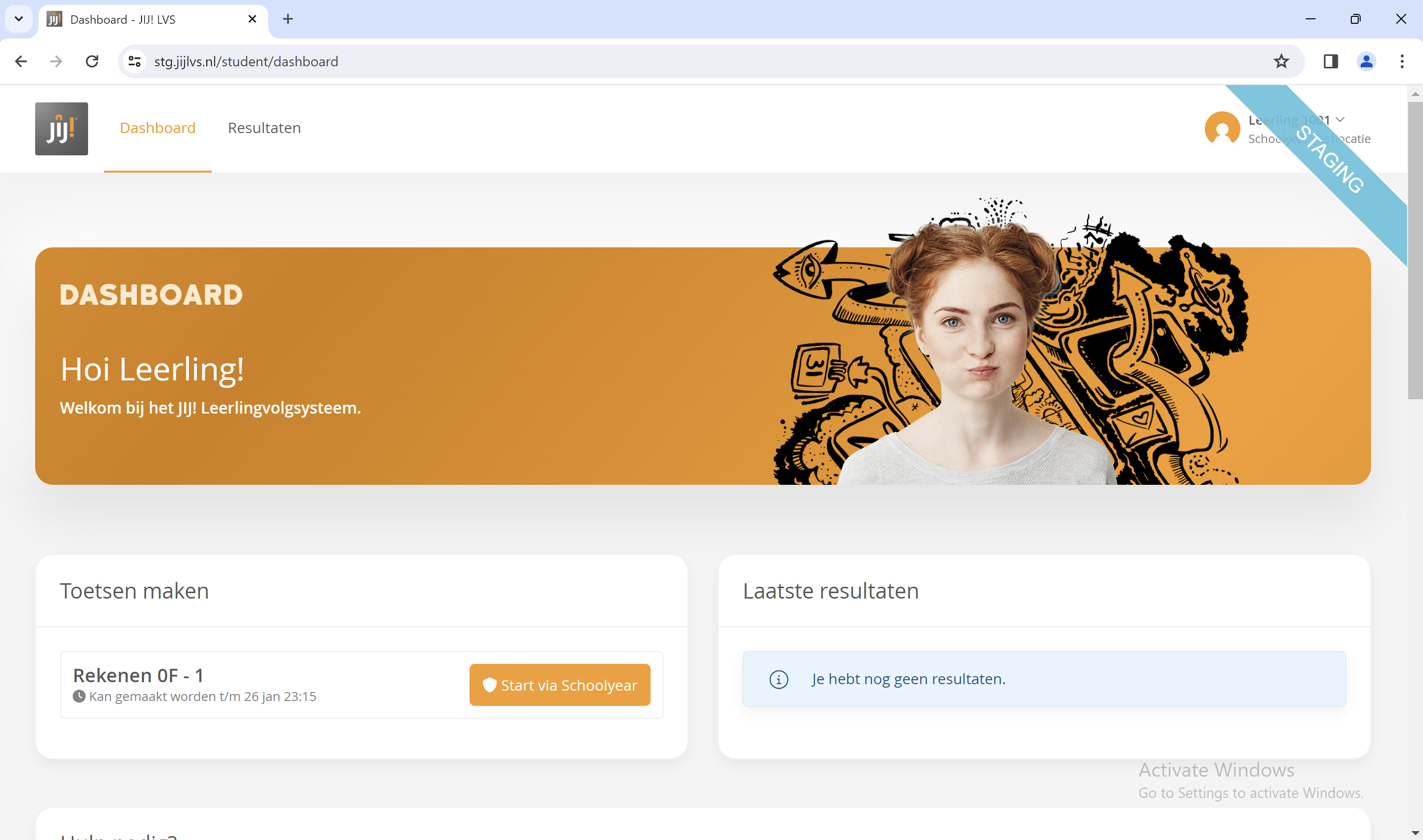Click the info icon in results notice
The height and width of the screenshot is (840, 1423).
tap(778, 679)
